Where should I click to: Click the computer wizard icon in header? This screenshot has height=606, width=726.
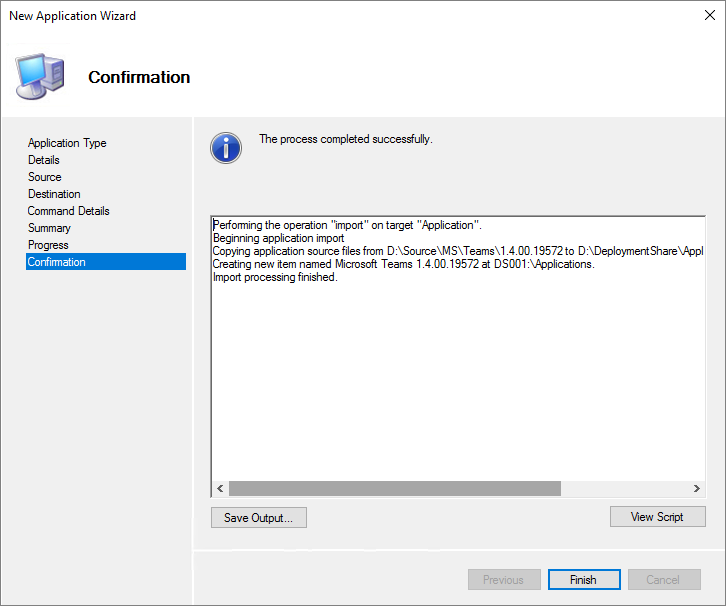40,76
